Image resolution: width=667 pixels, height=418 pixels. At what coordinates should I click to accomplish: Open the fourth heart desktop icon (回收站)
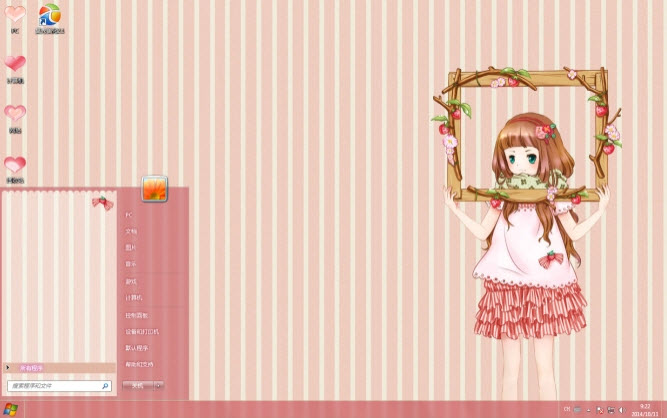15,169
